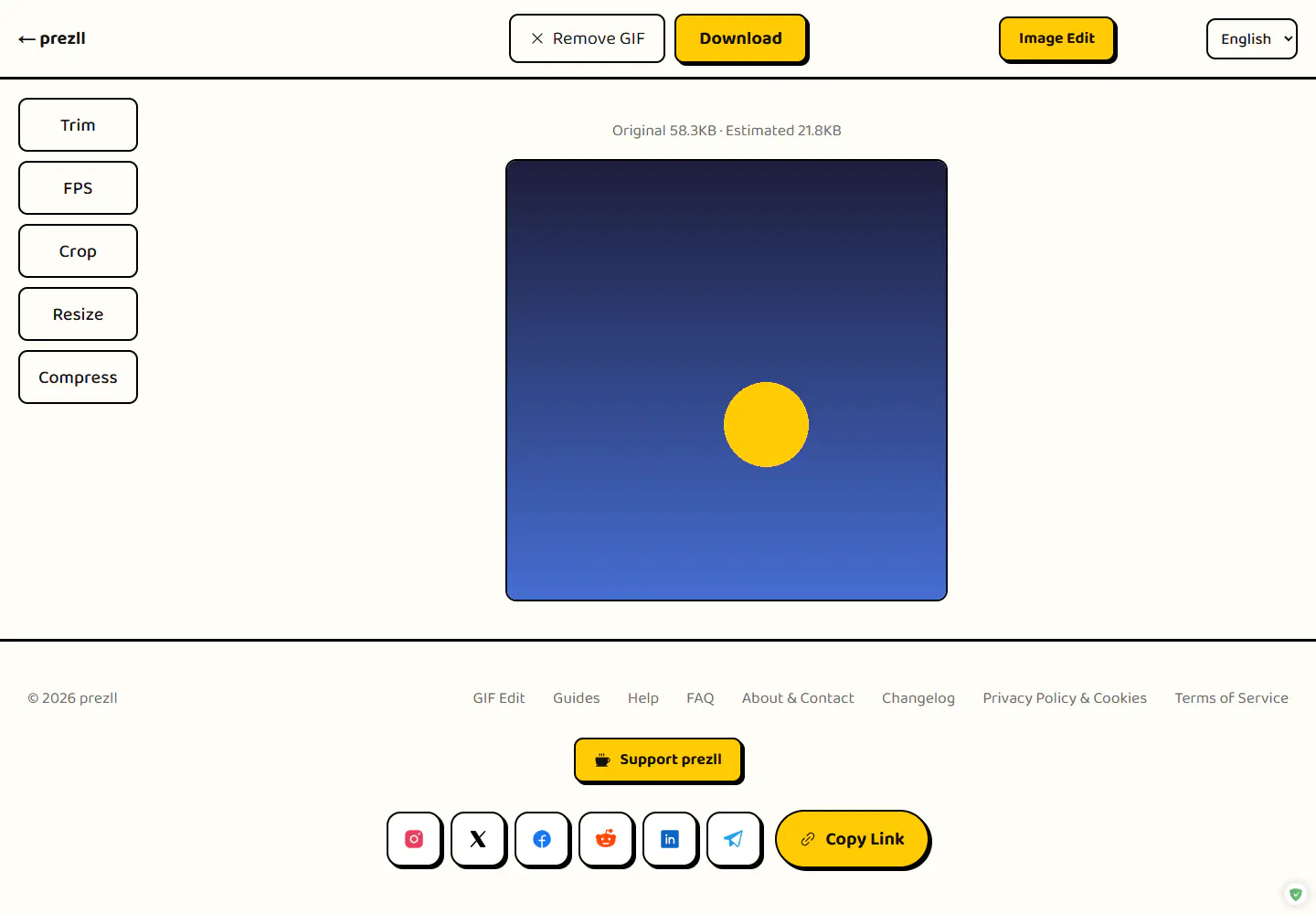Click the GIF preview image
This screenshot has height=914, width=1316.
(x=727, y=380)
